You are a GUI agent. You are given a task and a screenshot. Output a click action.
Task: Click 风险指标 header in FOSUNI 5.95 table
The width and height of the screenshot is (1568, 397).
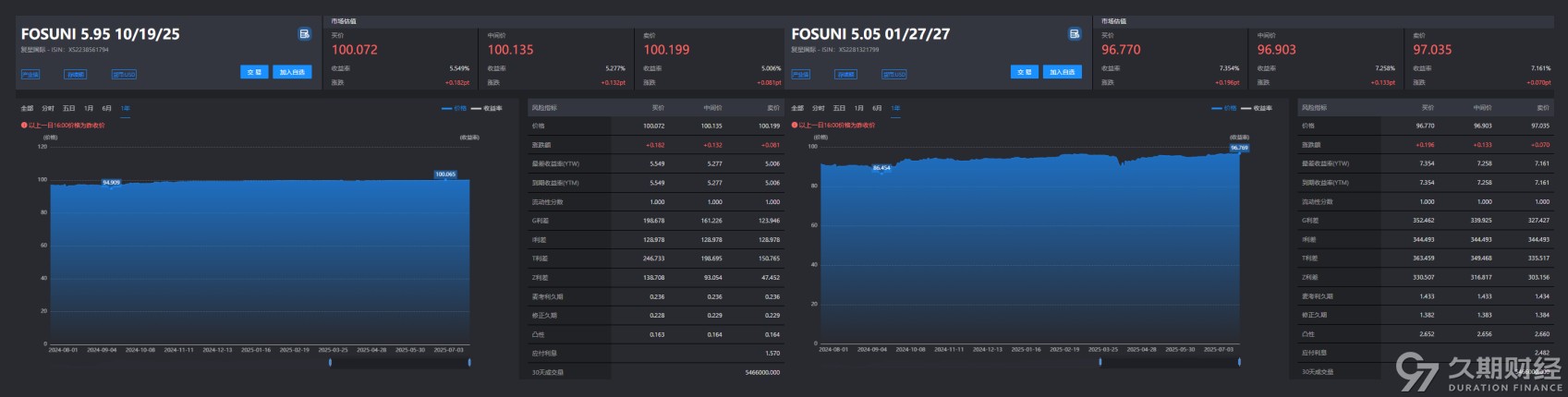tap(544, 108)
